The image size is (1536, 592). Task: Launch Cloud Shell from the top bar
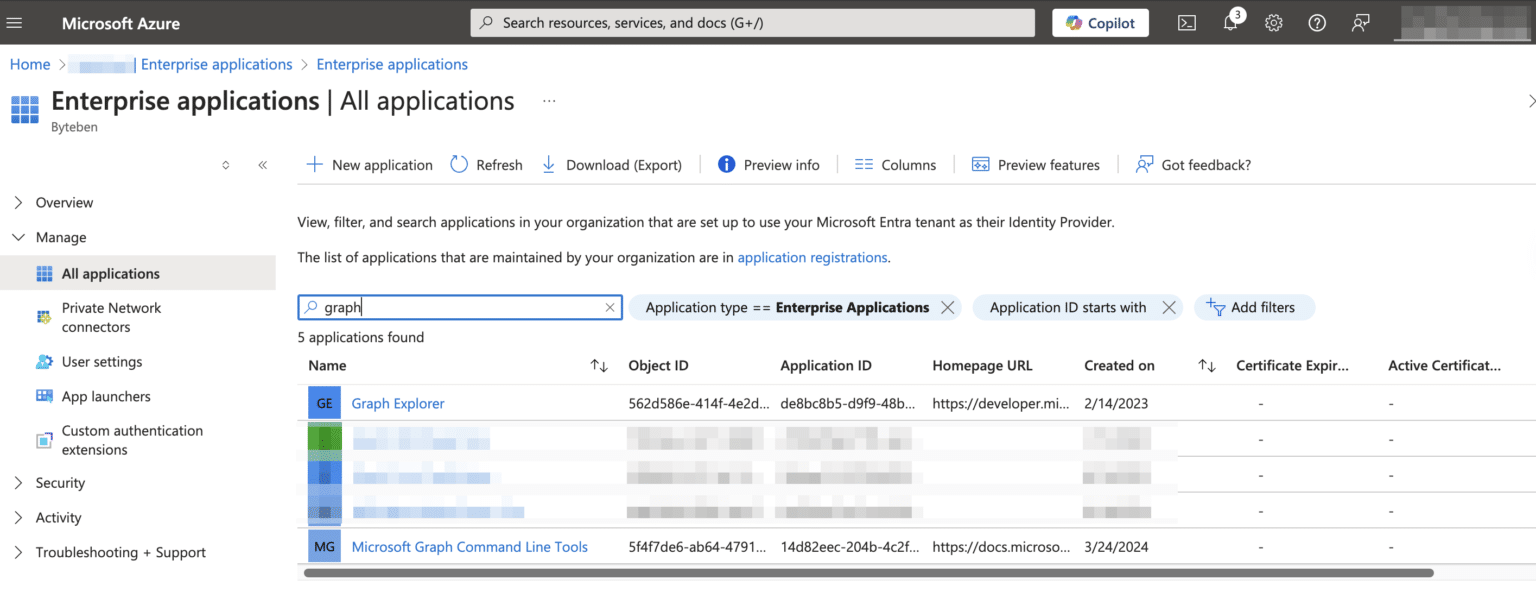(1186, 22)
